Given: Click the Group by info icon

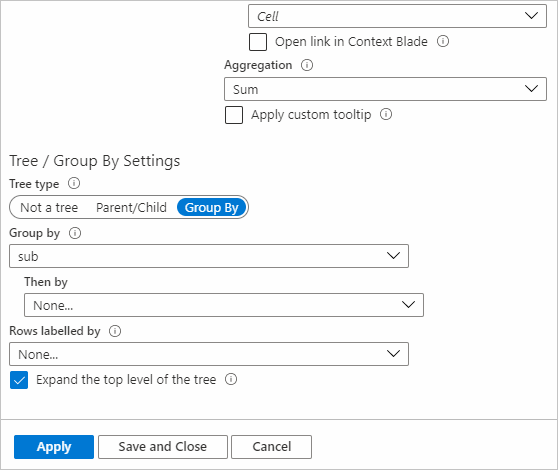Looking at the screenshot, I should [75, 233].
